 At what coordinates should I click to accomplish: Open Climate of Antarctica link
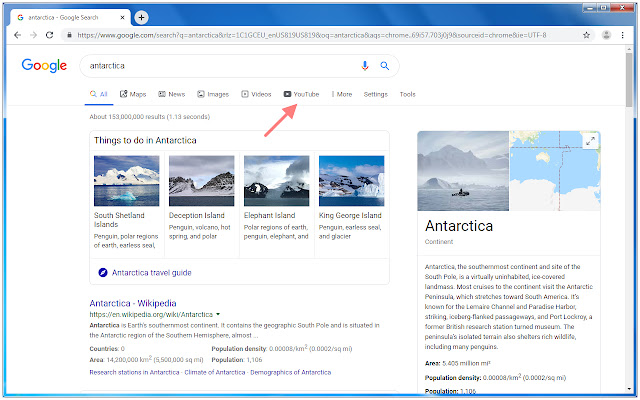215,372
